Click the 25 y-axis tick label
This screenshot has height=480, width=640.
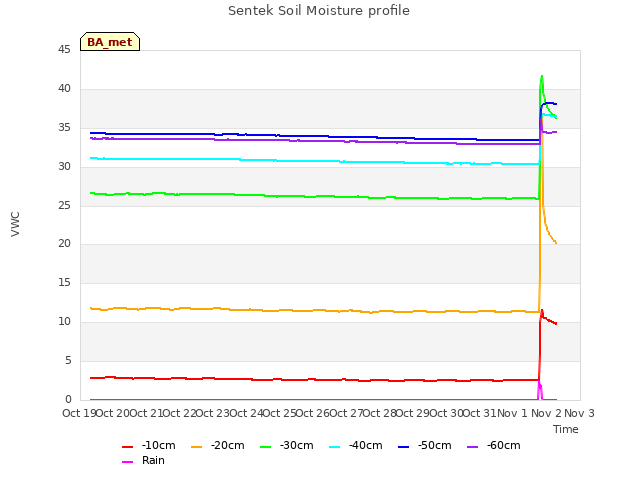[x=64, y=205]
